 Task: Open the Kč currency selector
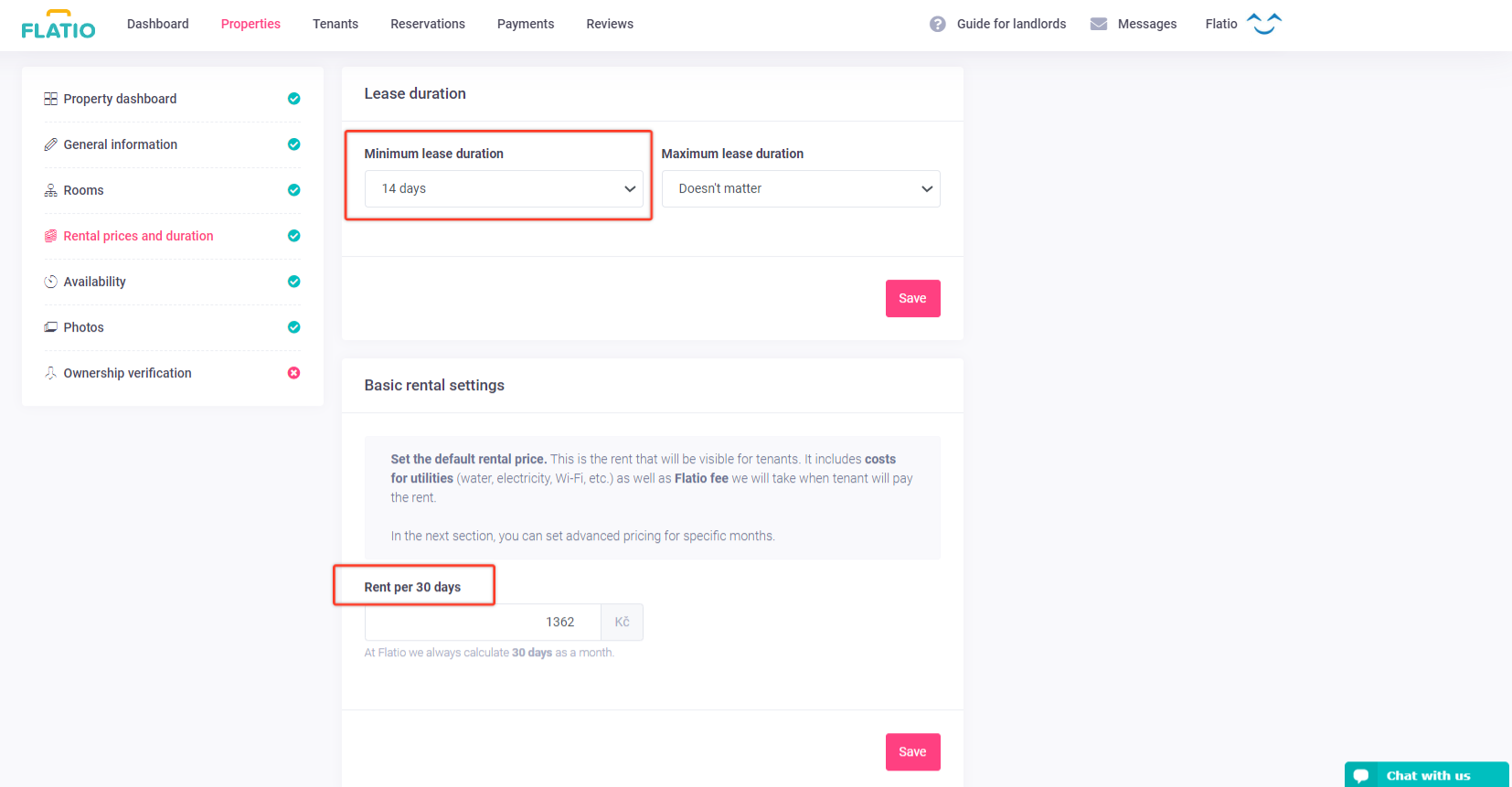point(622,622)
